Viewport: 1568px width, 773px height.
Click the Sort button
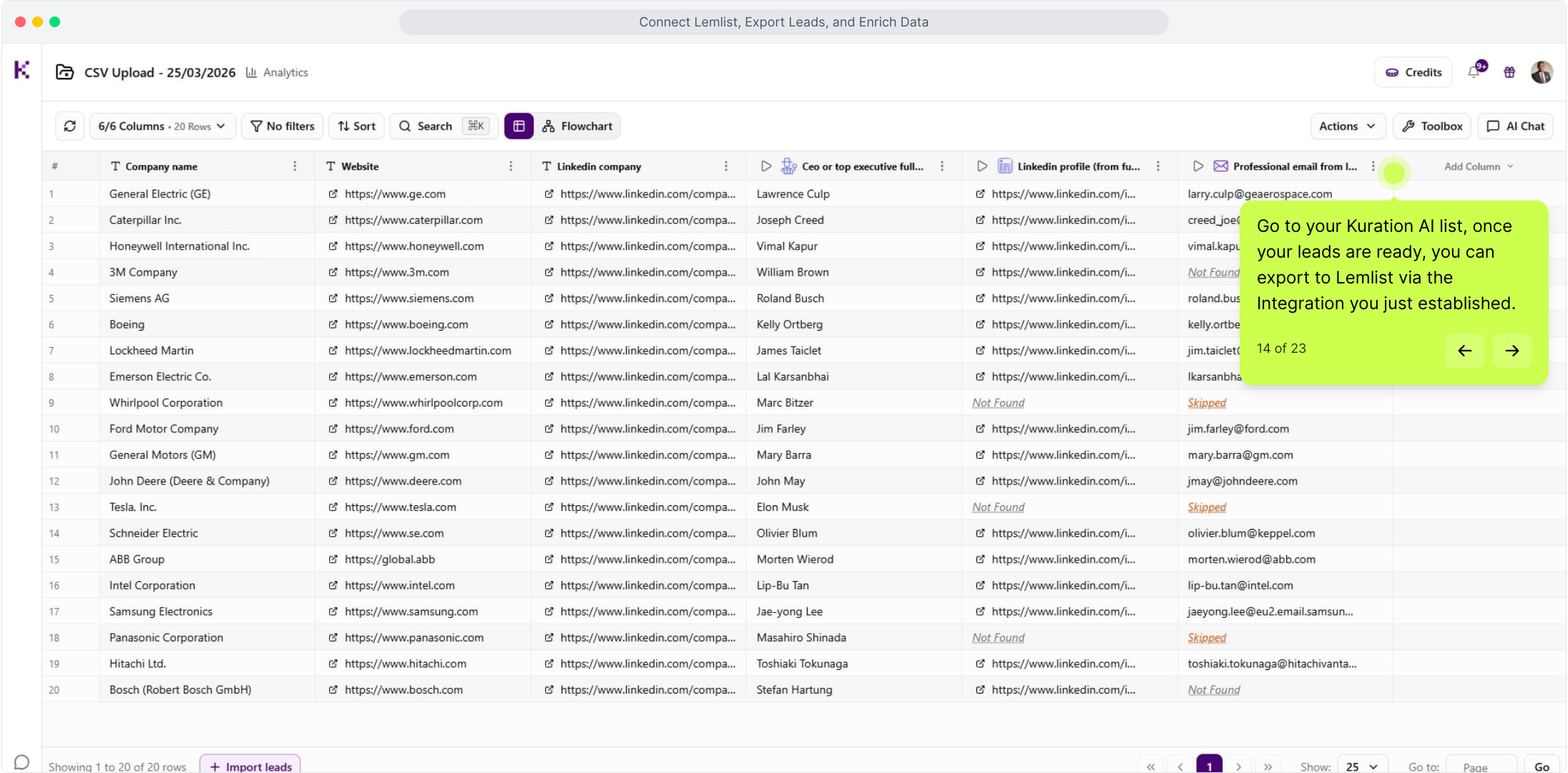click(357, 126)
